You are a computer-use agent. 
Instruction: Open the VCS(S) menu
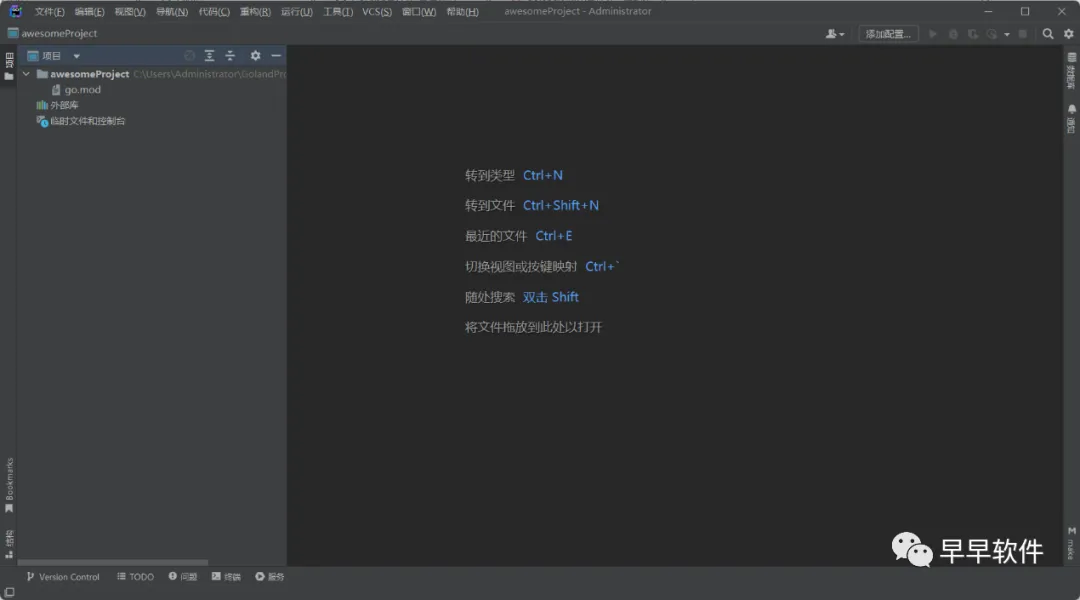pos(377,12)
